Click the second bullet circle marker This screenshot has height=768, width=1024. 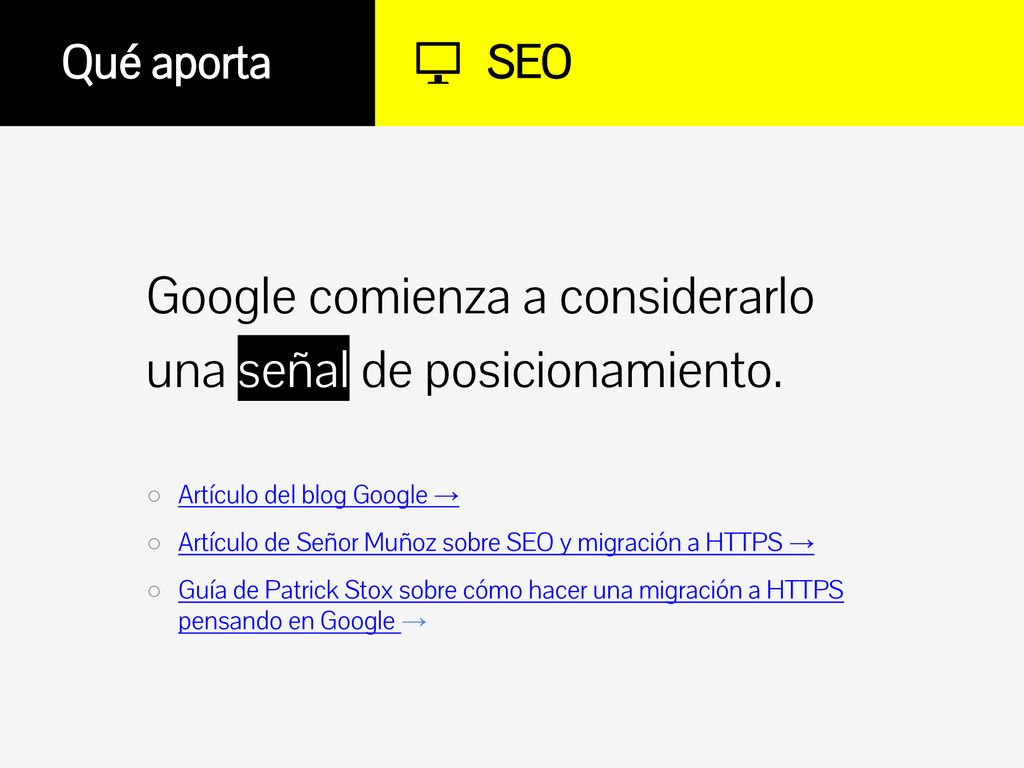coord(154,543)
